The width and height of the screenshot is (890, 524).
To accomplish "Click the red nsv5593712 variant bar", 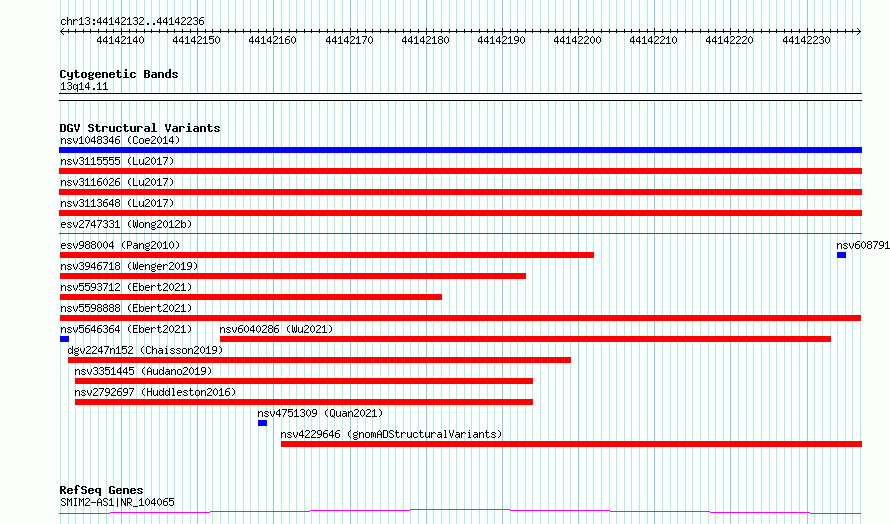I will pos(250,297).
